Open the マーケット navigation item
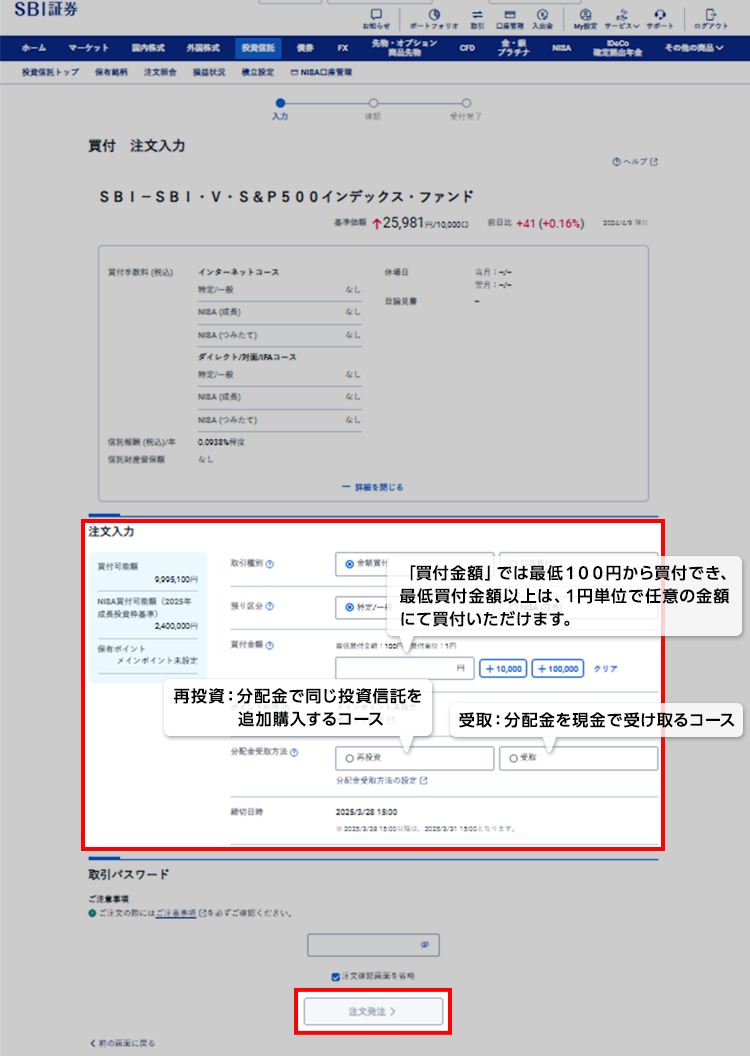Image resolution: width=750 pixels, height=1056 pixels. pos(88,48)
